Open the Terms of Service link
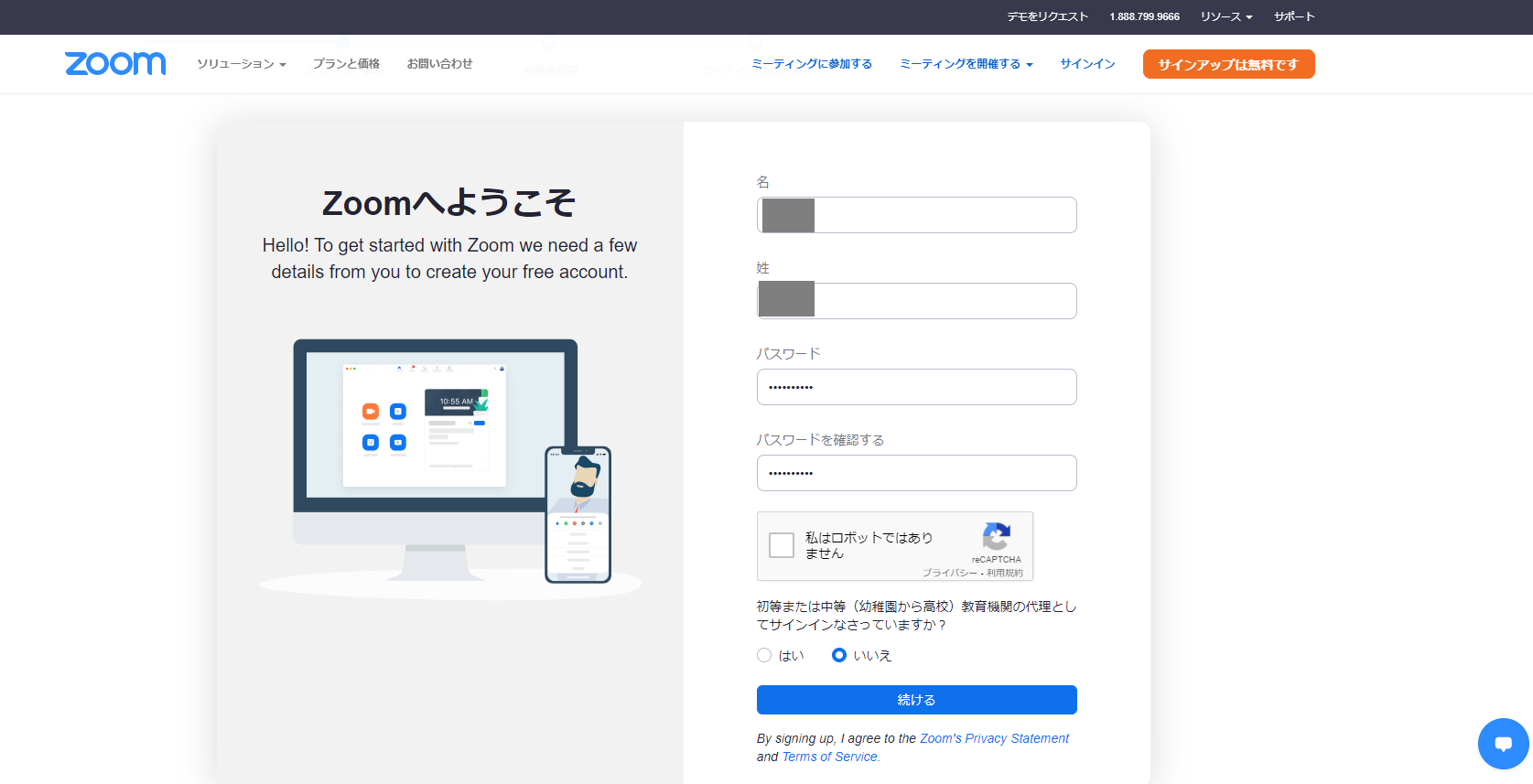1533x784 pixels. pos(829,757)
